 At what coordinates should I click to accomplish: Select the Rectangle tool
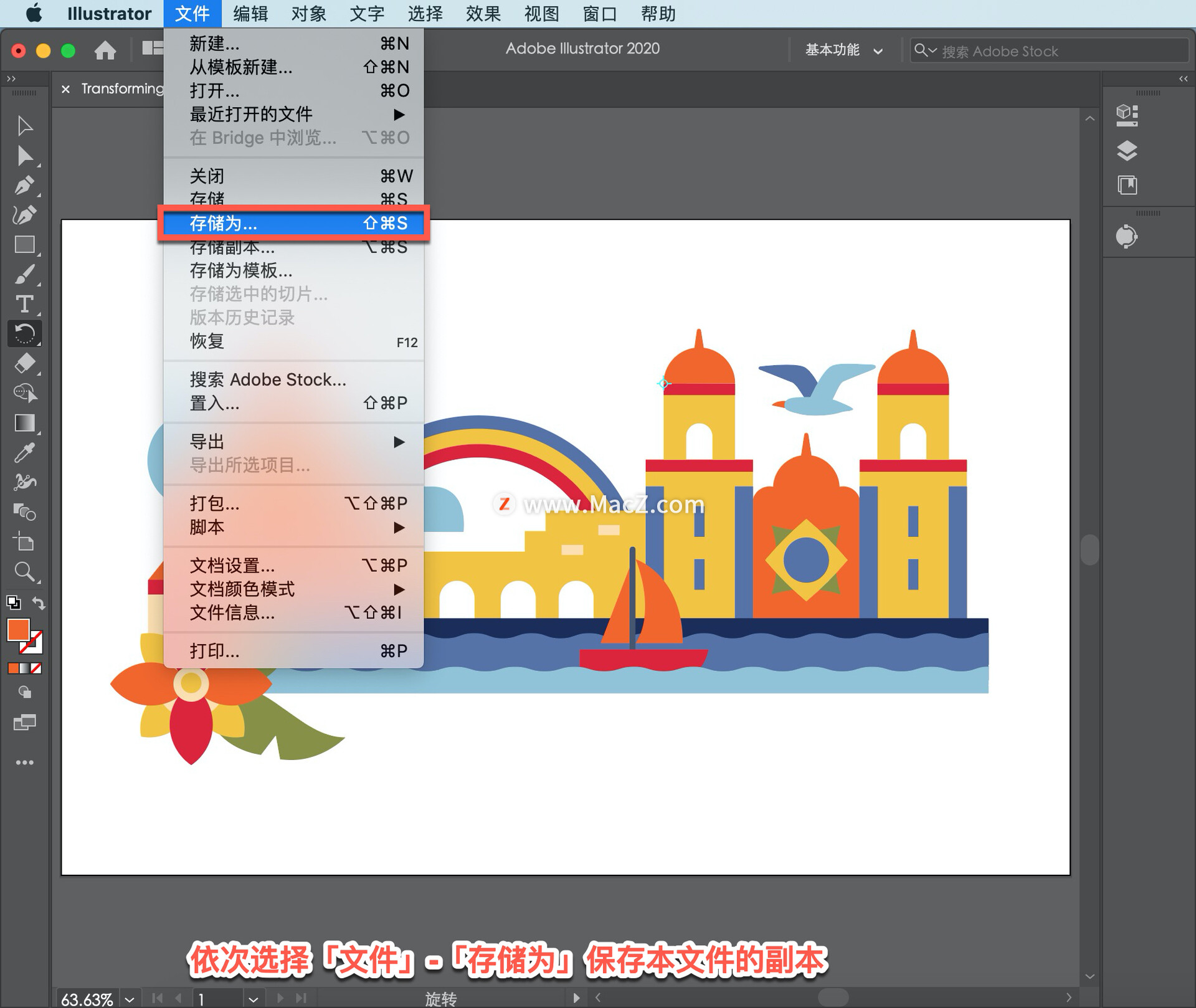point(24,245)
